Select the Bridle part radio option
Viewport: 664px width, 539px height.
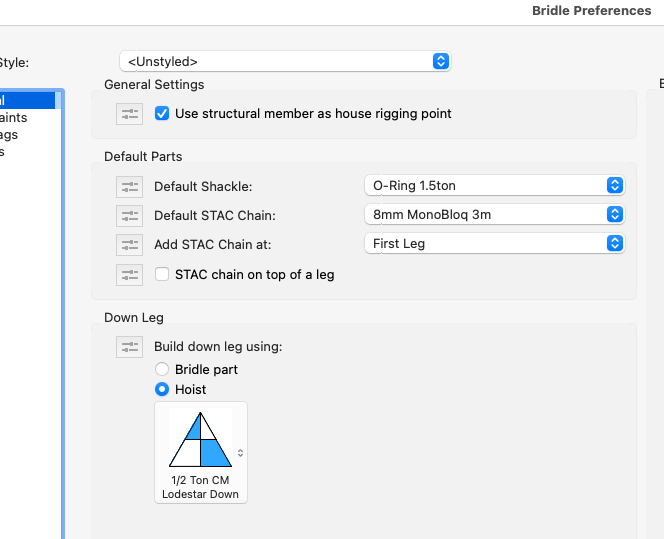[162, 370]
